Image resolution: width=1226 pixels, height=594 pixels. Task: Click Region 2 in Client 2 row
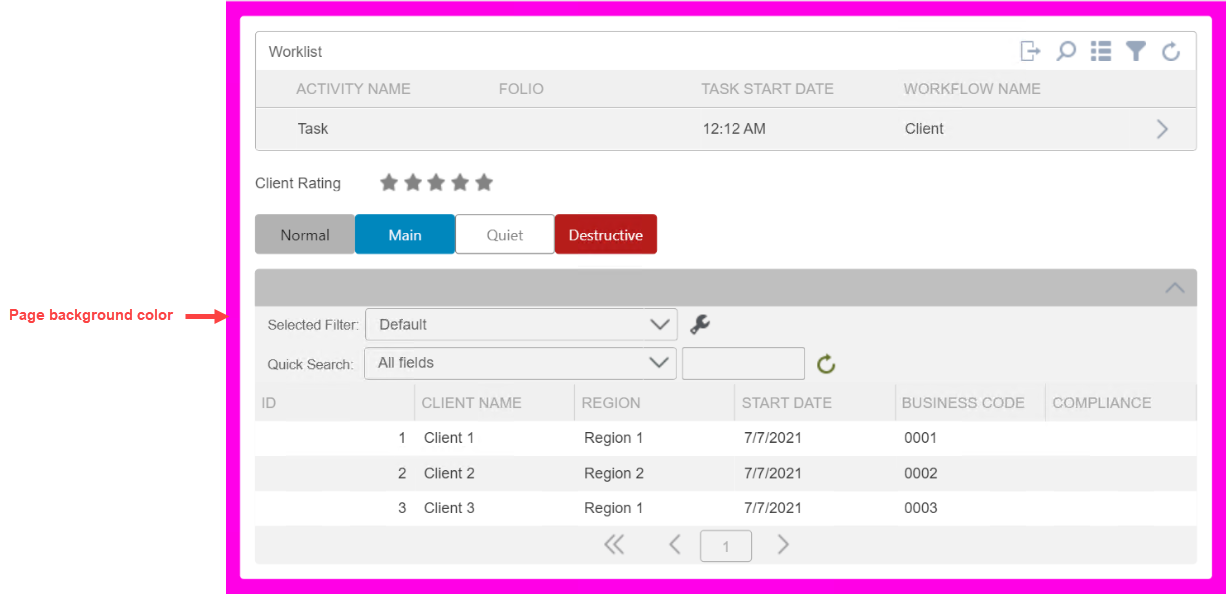tap(614, 473)
